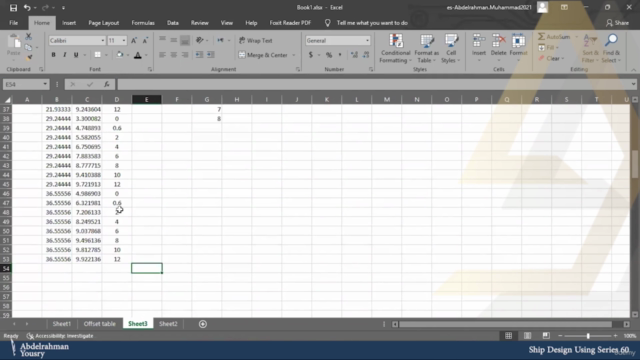Click Merge & Center button
The image size is (640, 360).
(263, 55)
